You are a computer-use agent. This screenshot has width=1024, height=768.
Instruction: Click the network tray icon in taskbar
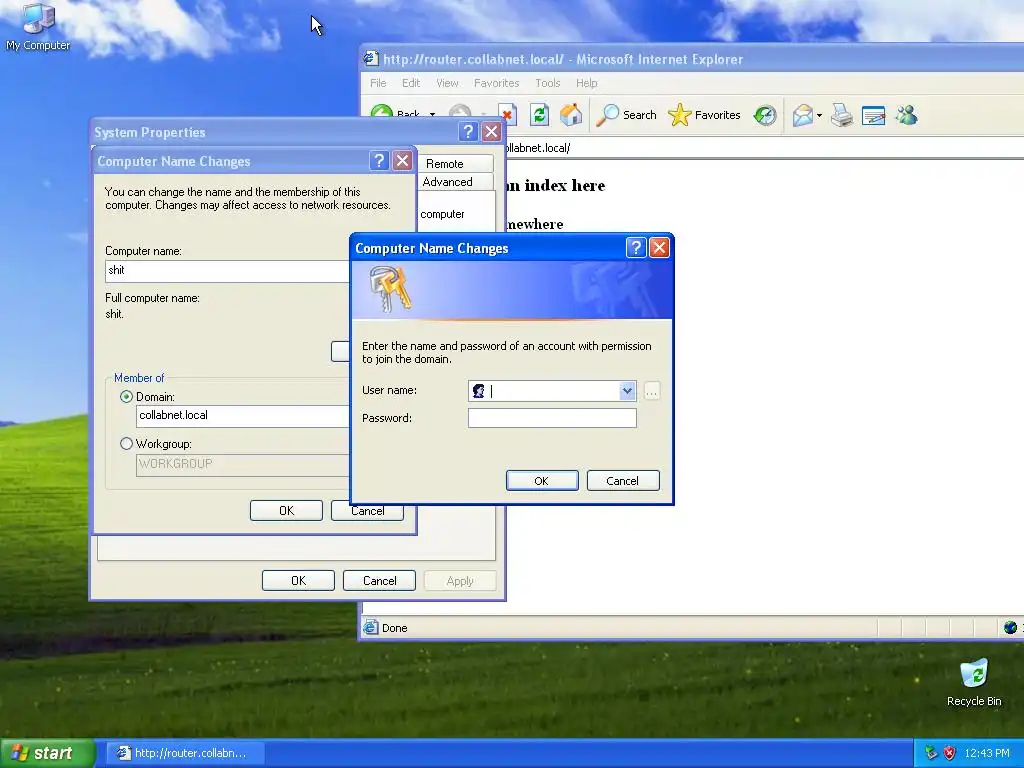tap(931, 753)
